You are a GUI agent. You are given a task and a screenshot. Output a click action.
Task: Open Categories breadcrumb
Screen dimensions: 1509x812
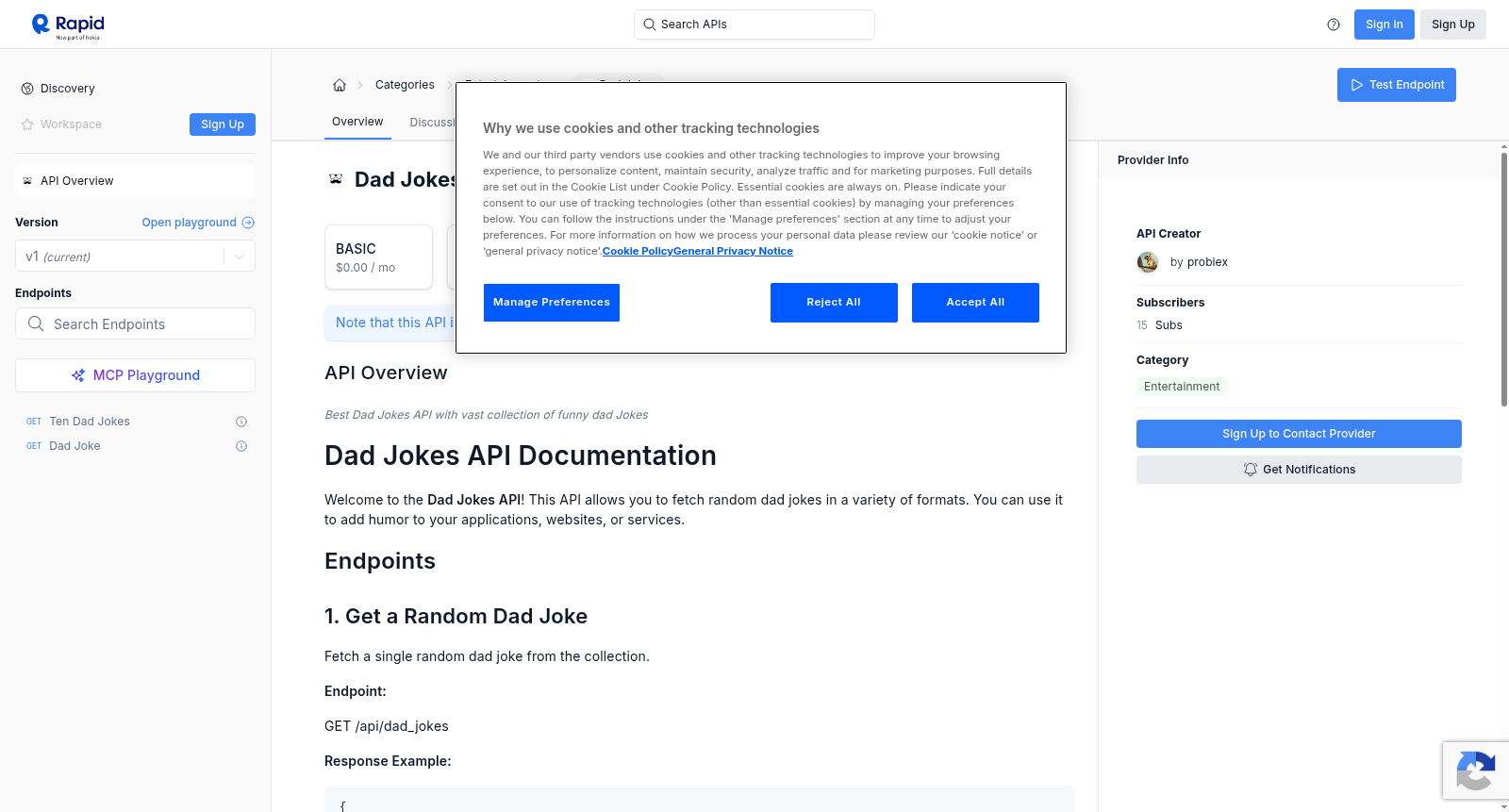tap(405, 85)
